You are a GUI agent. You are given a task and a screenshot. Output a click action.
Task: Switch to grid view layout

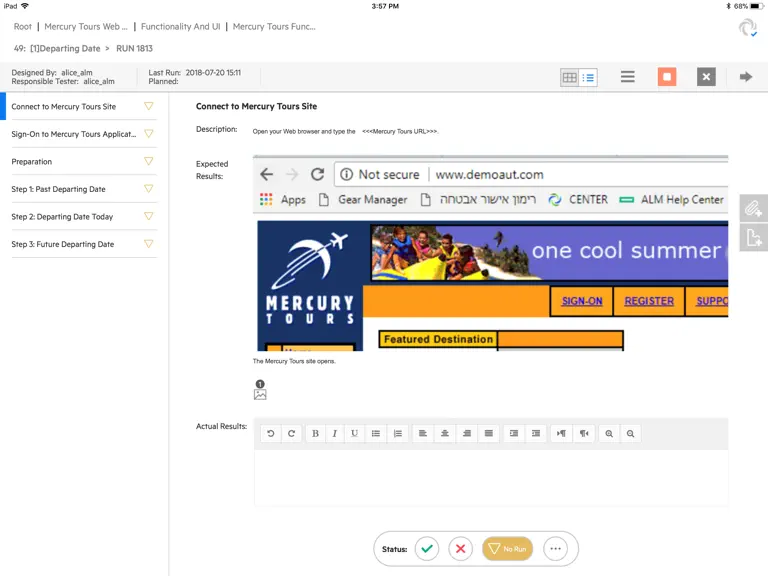tap(569, 77)
